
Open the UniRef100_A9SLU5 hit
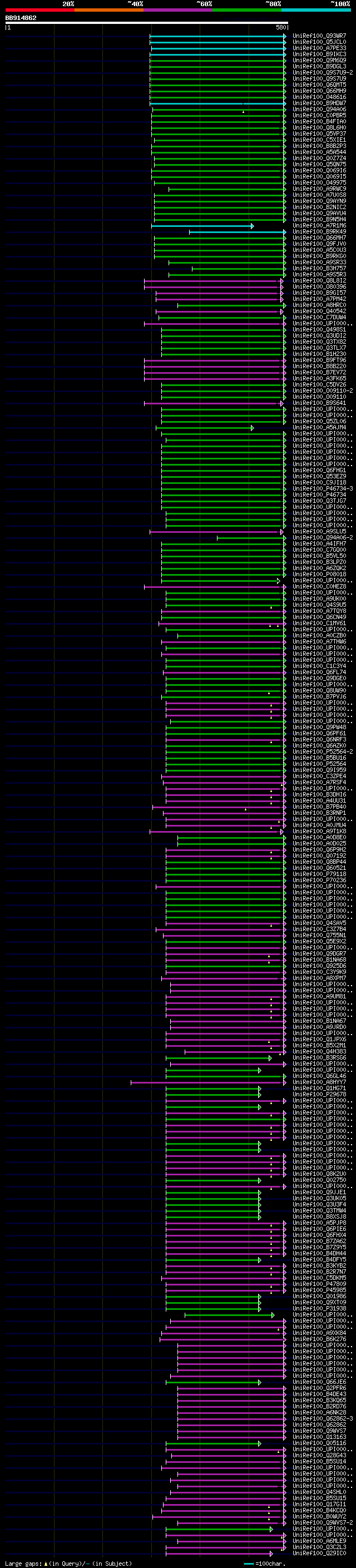[x=319, y=531]
